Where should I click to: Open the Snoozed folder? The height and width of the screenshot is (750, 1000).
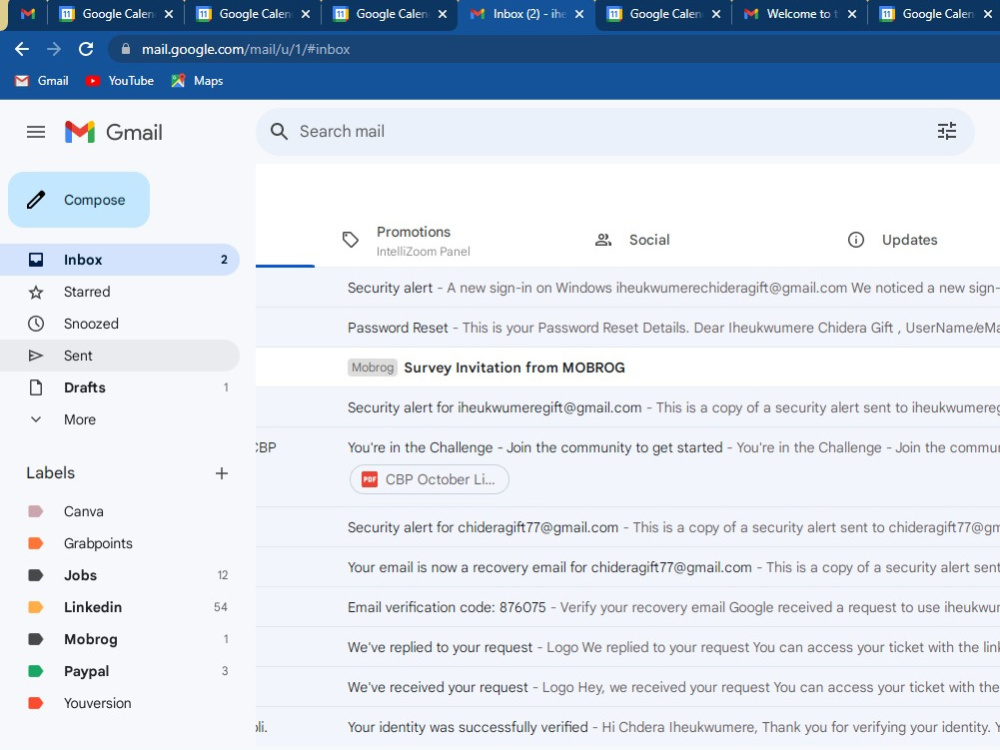click(120, 323)
